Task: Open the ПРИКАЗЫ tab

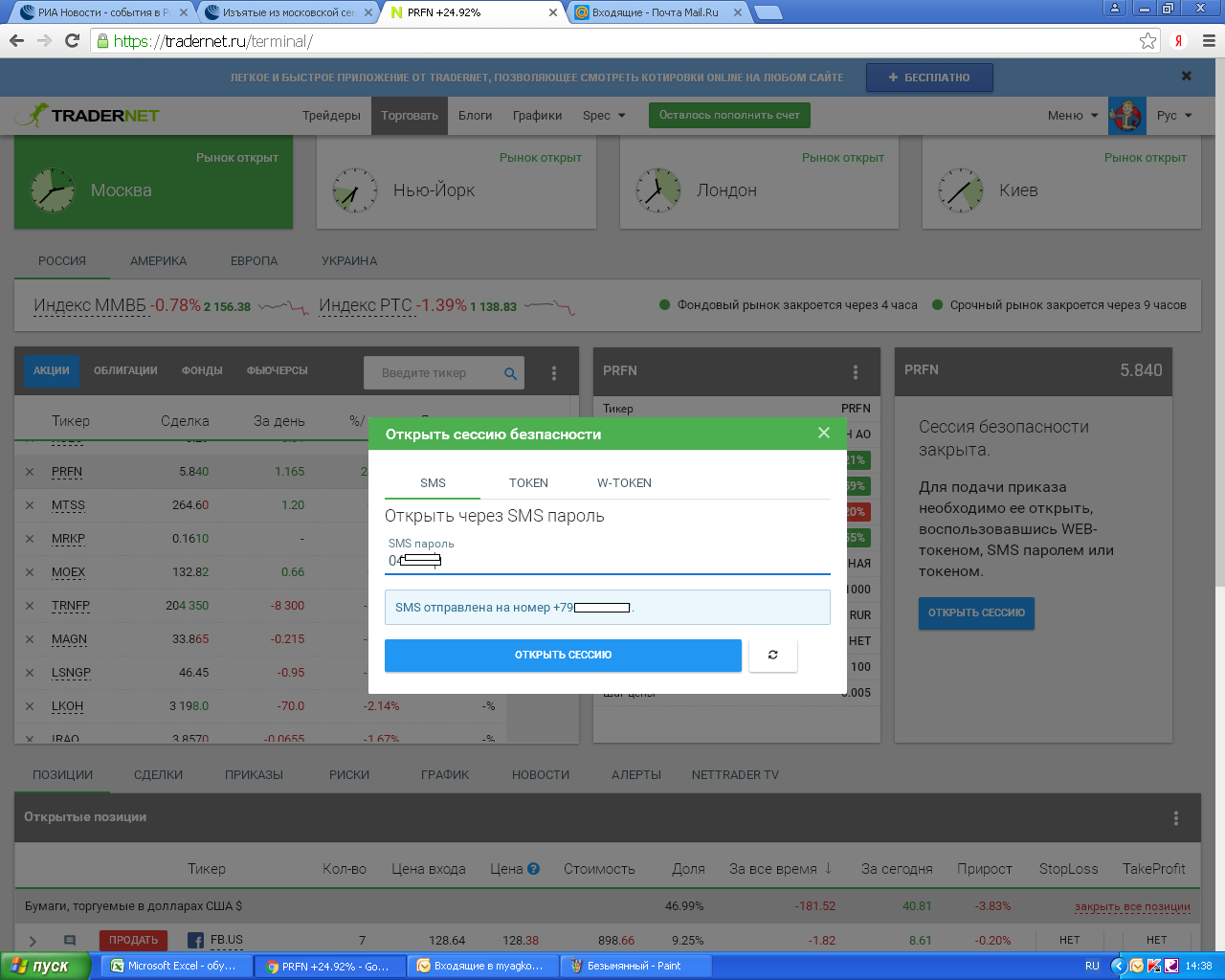Action: 254,775
